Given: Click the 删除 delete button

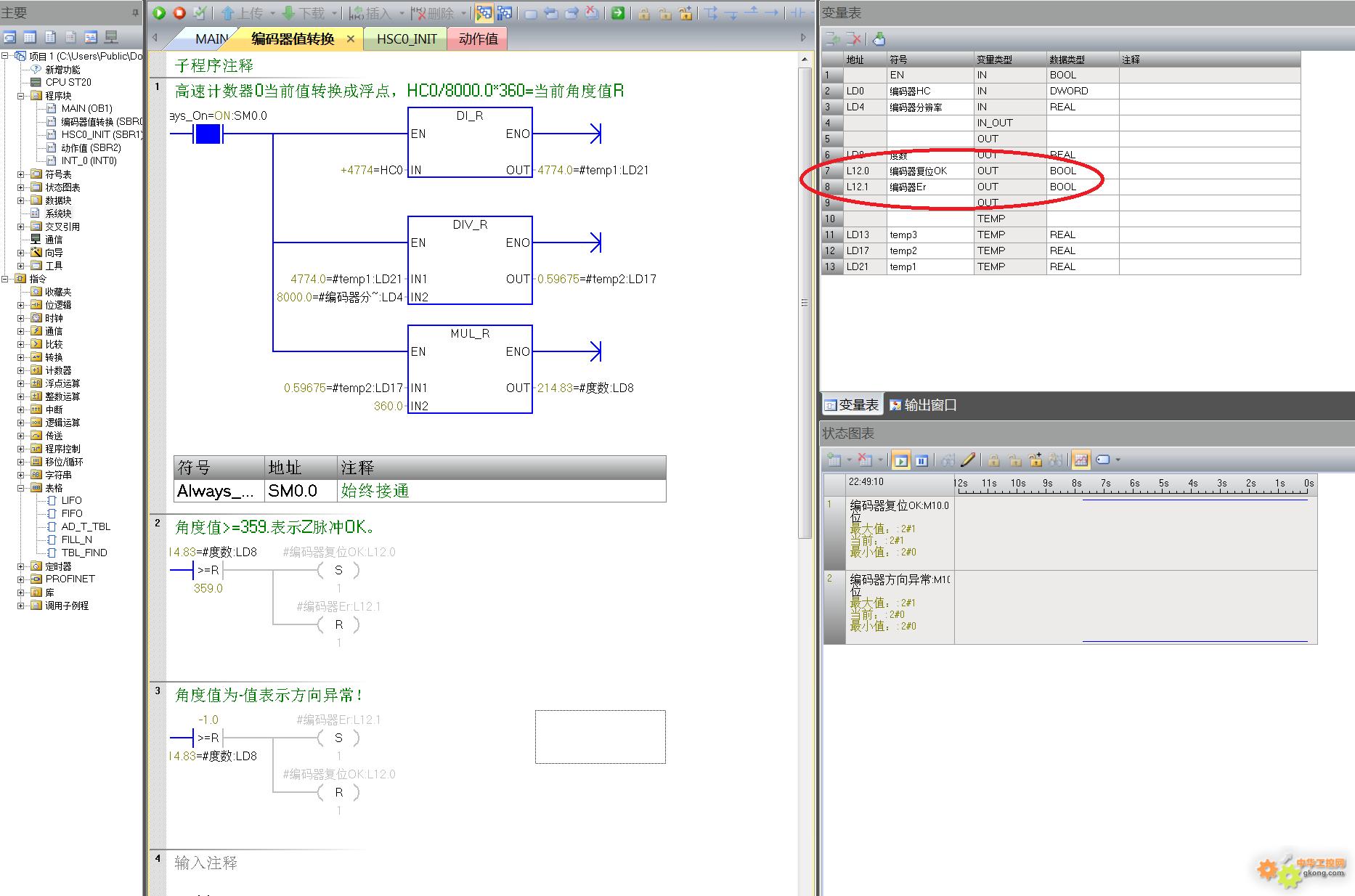Looking at the screenshot, I should point(432,13).
